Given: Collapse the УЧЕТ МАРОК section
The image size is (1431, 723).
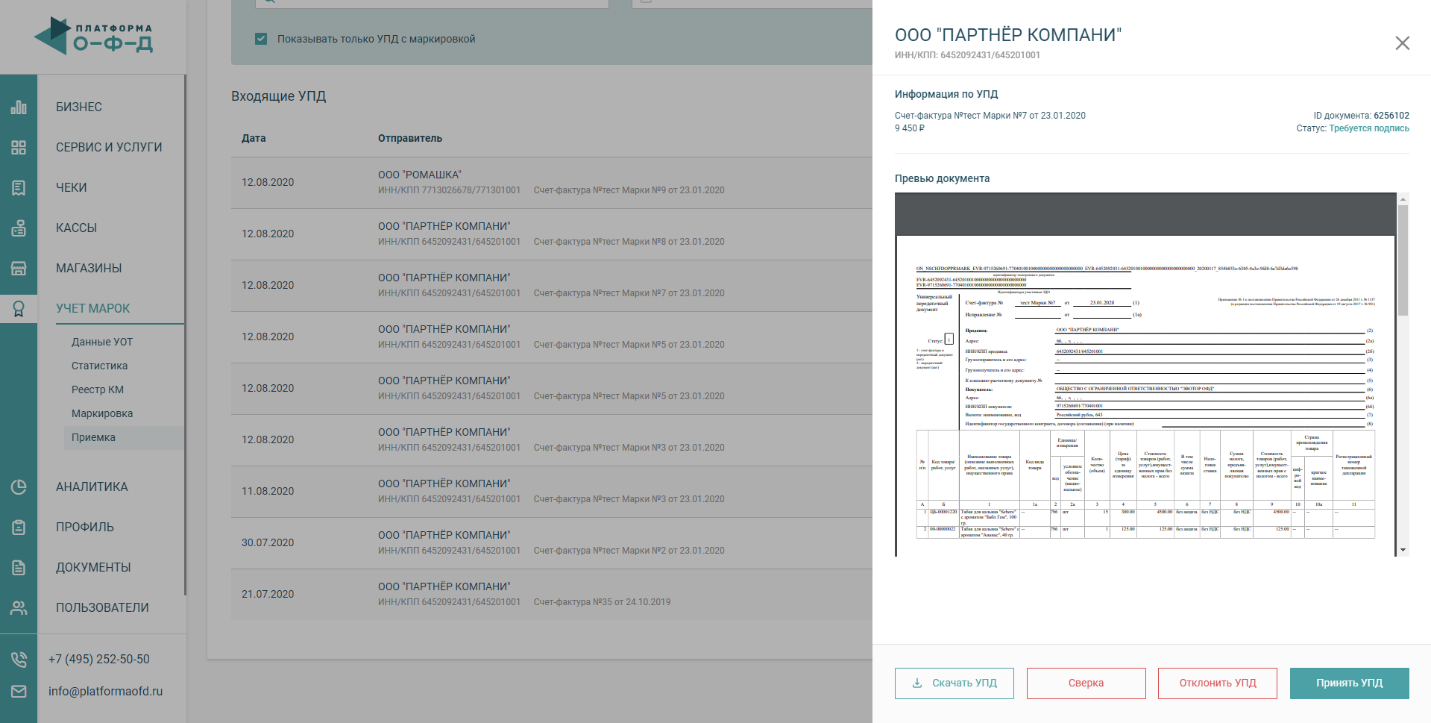Looking at the screenshot, I should (93, 308).
